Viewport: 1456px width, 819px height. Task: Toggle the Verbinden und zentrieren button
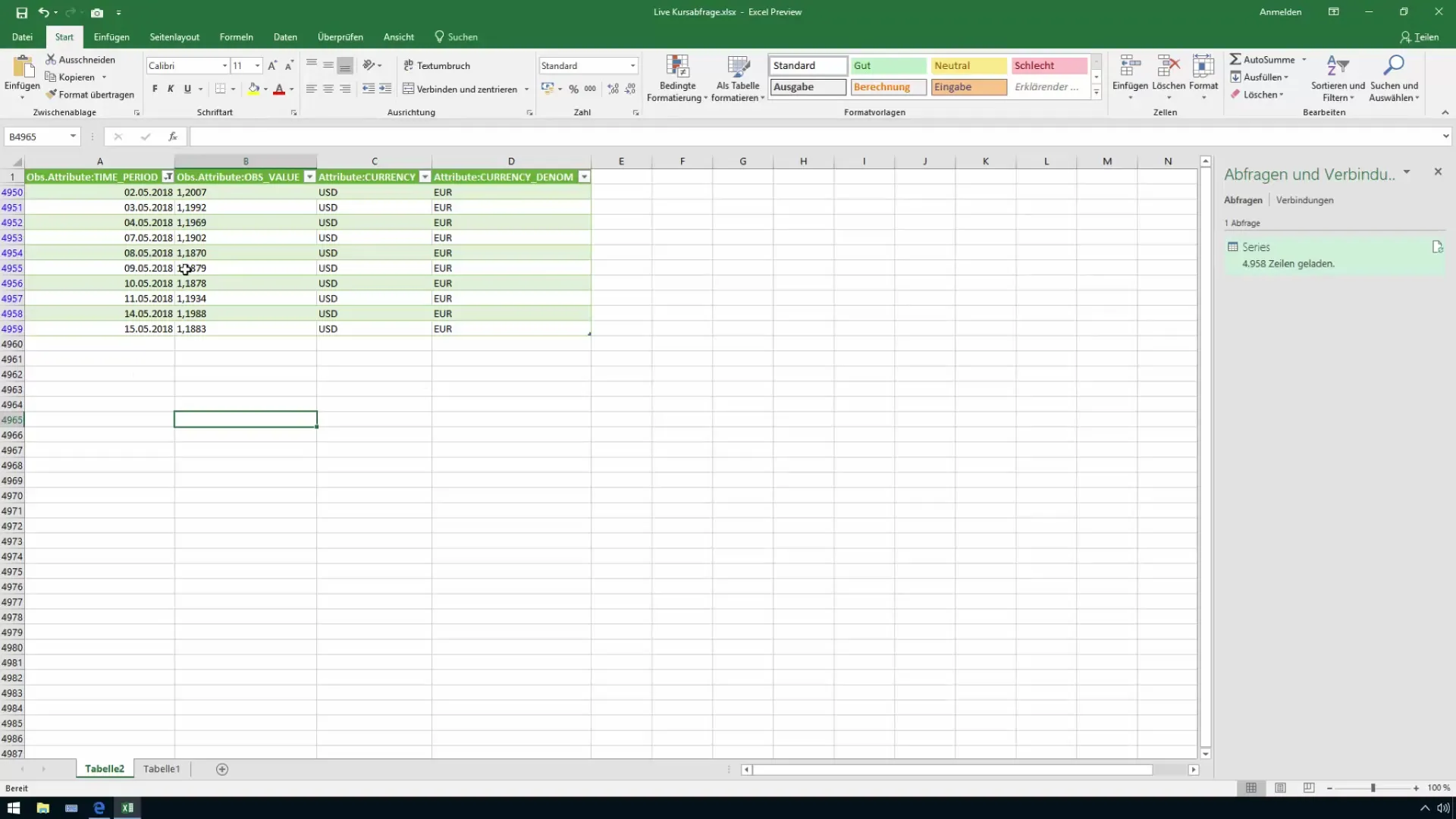[460, 88]
